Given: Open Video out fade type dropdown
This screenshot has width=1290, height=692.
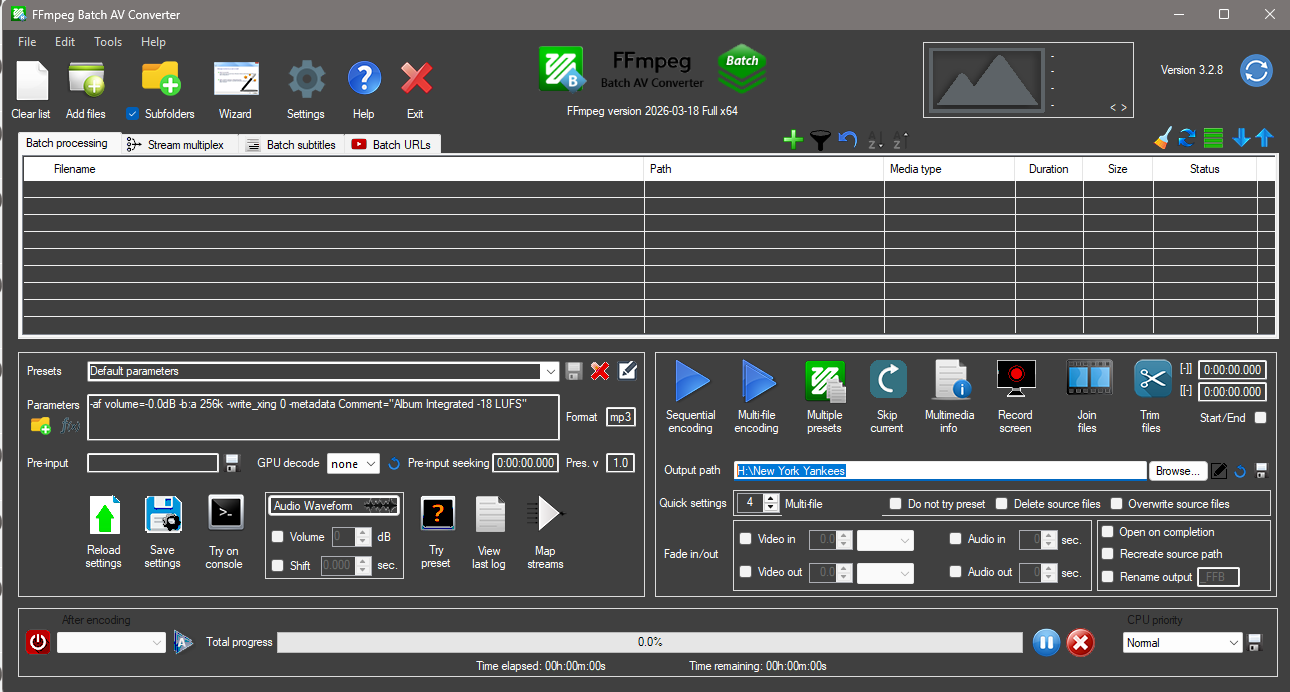Looking at the screenshot, I should 886,573.
